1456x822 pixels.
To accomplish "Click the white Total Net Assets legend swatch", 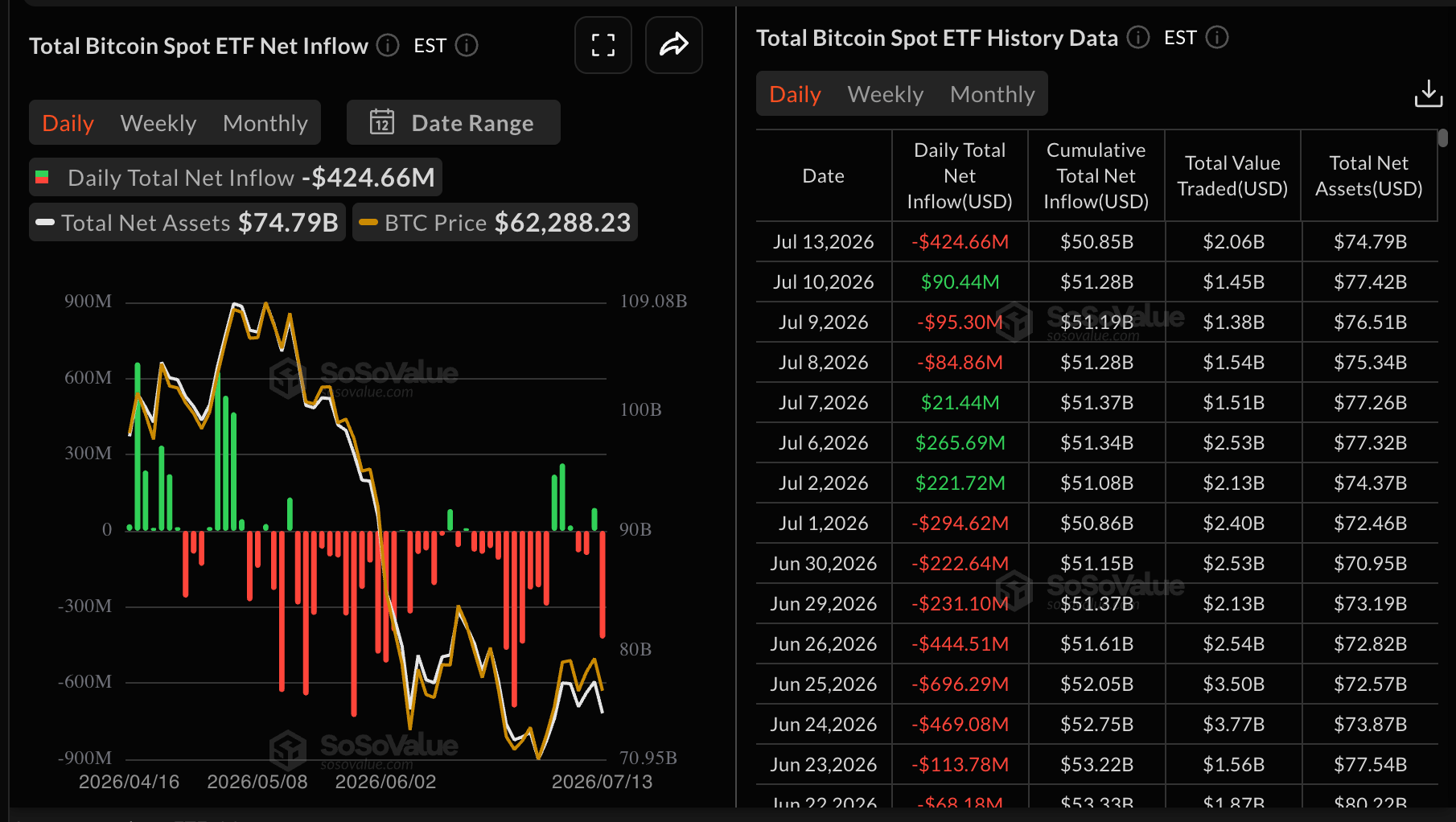I will click(45, 223).
